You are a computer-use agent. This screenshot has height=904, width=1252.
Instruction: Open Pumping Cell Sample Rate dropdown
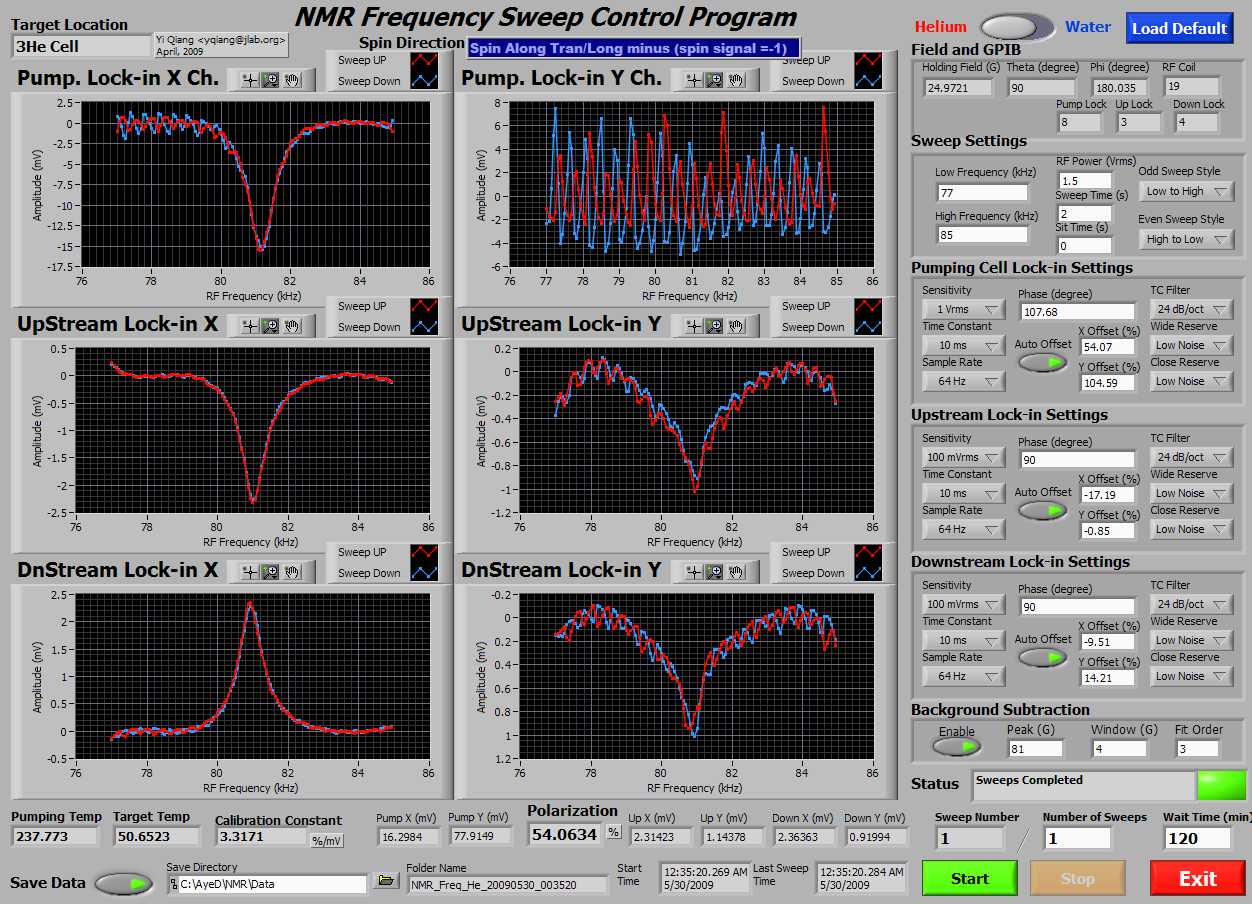coord(963,381)
